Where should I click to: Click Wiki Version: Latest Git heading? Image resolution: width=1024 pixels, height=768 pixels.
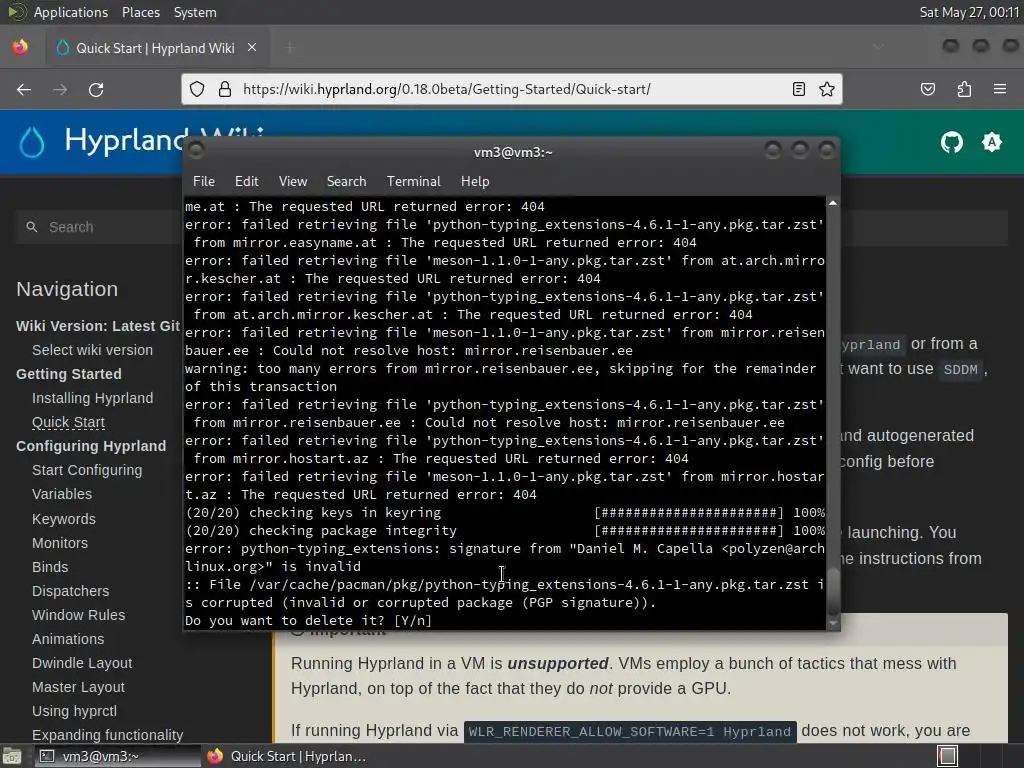(x=98, y=326)
